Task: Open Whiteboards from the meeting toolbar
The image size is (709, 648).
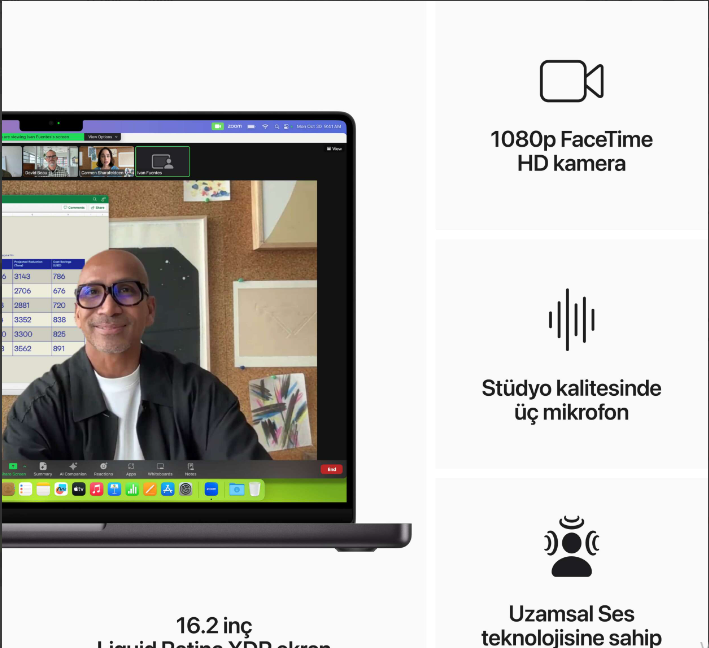Action: pyautogui.click(x=160, y=468)
